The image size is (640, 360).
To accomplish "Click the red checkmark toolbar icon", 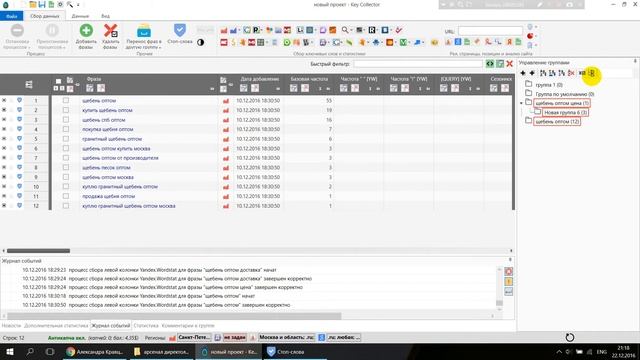I will coord(399,30).
